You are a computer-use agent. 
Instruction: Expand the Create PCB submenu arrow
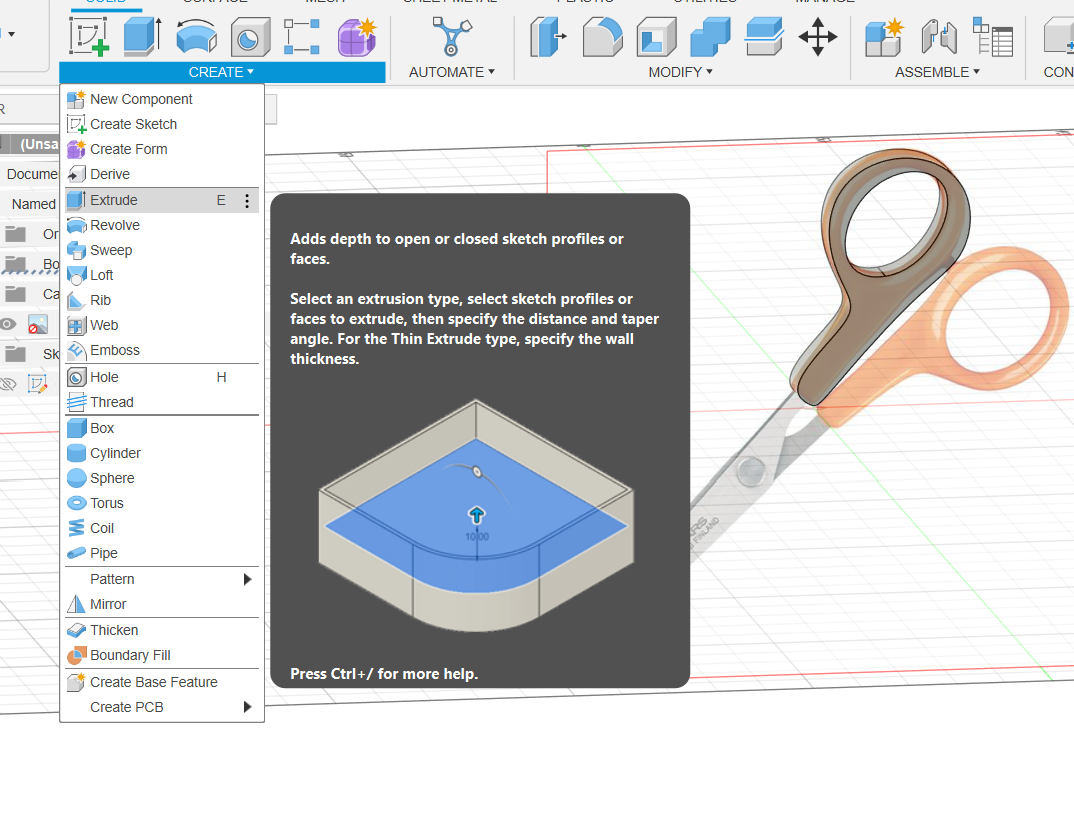[248, 707]
